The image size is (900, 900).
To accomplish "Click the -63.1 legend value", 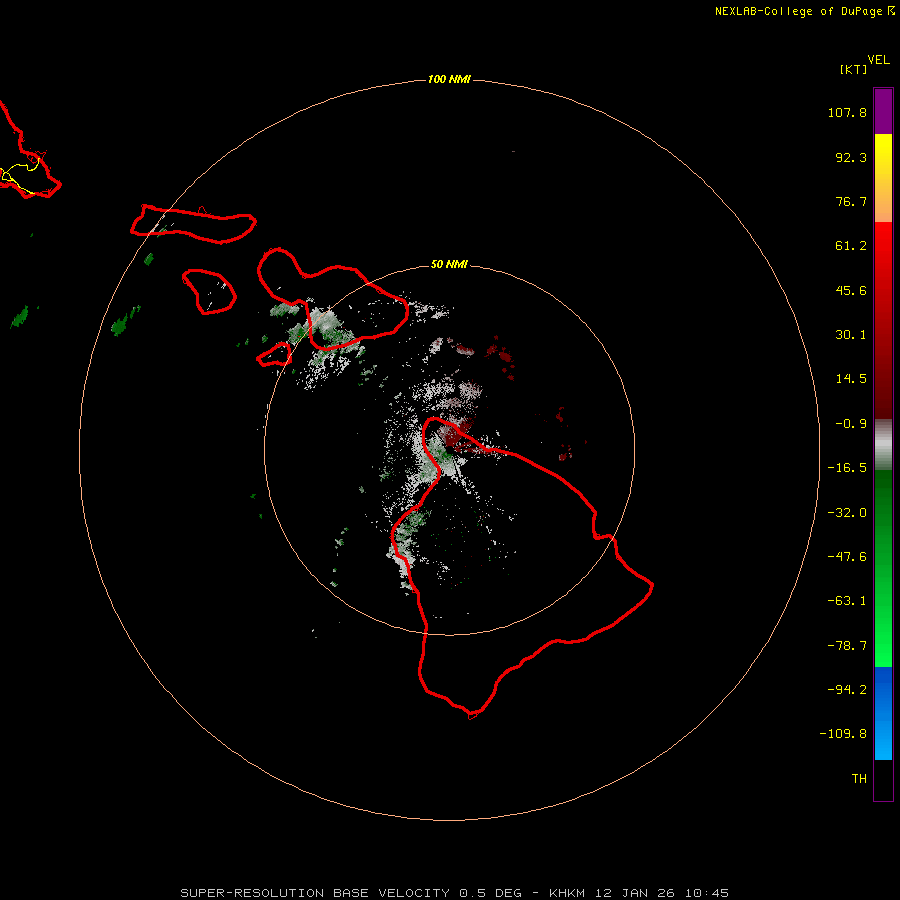I will pos(847,601).
